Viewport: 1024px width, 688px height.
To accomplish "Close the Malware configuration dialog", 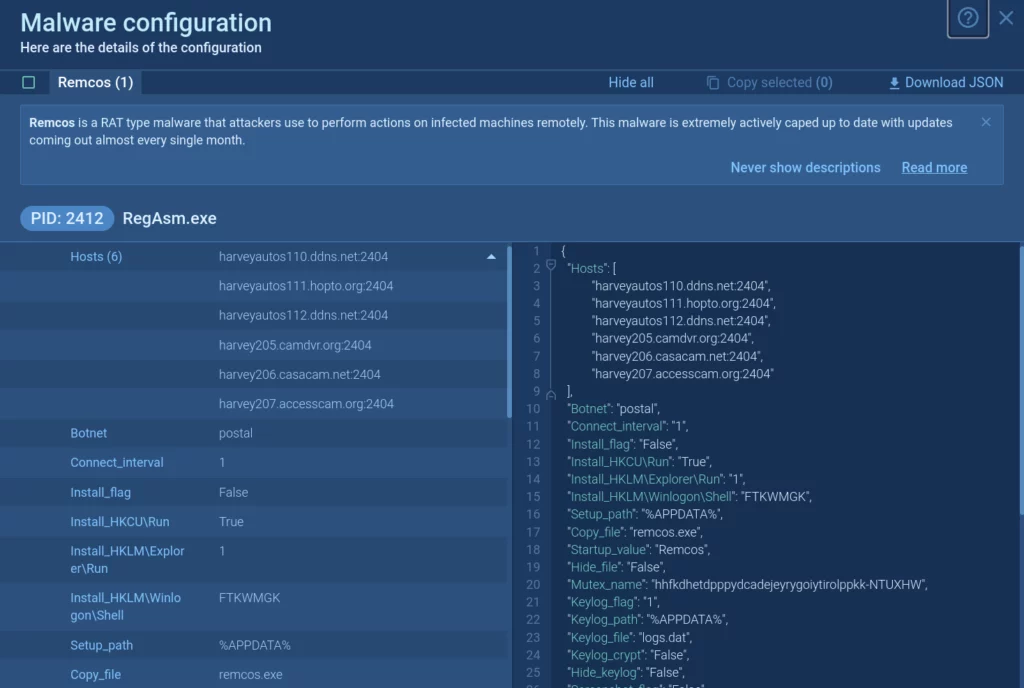I will [x=1006, y=18].
